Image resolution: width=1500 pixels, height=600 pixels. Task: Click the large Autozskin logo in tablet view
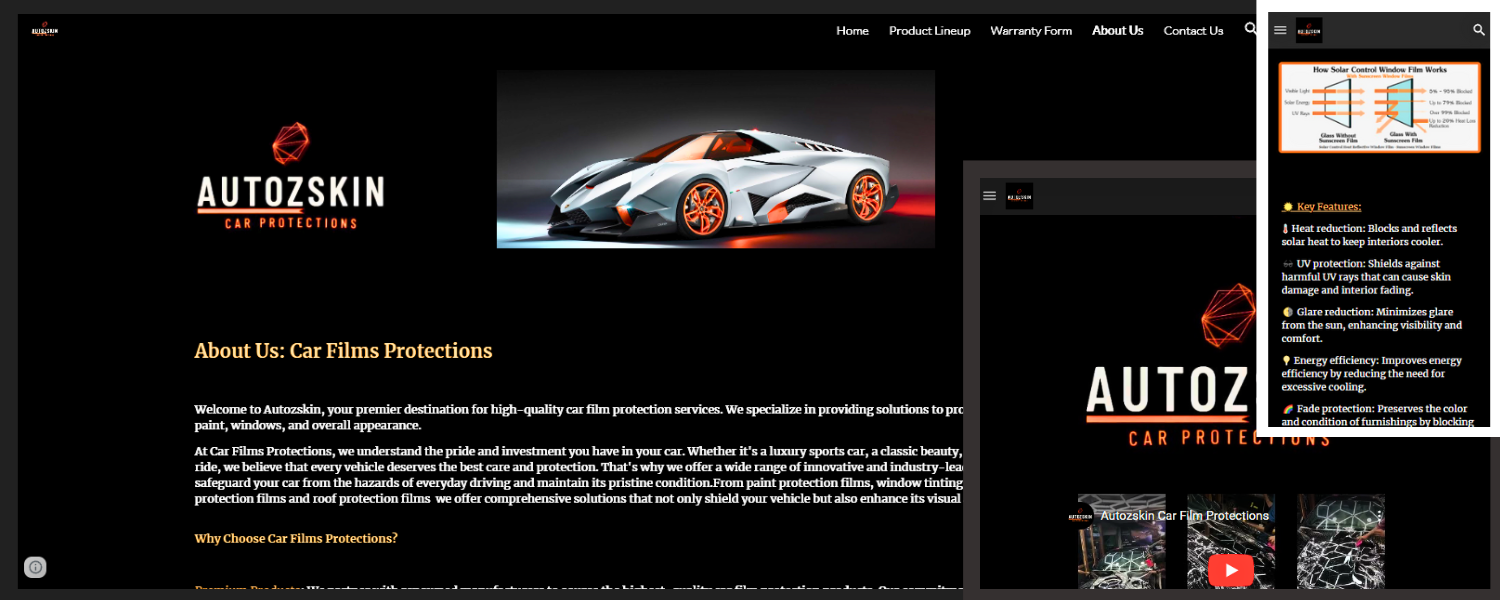1169,365
